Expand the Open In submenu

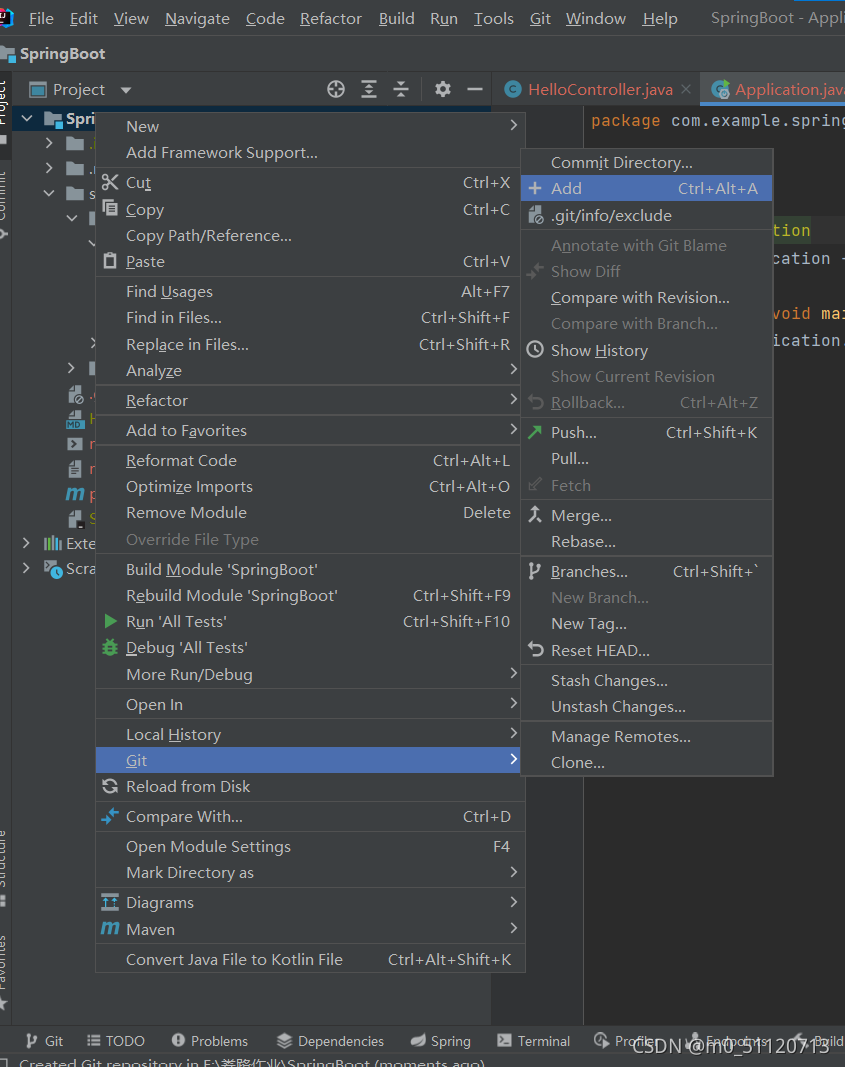(310, 704)
